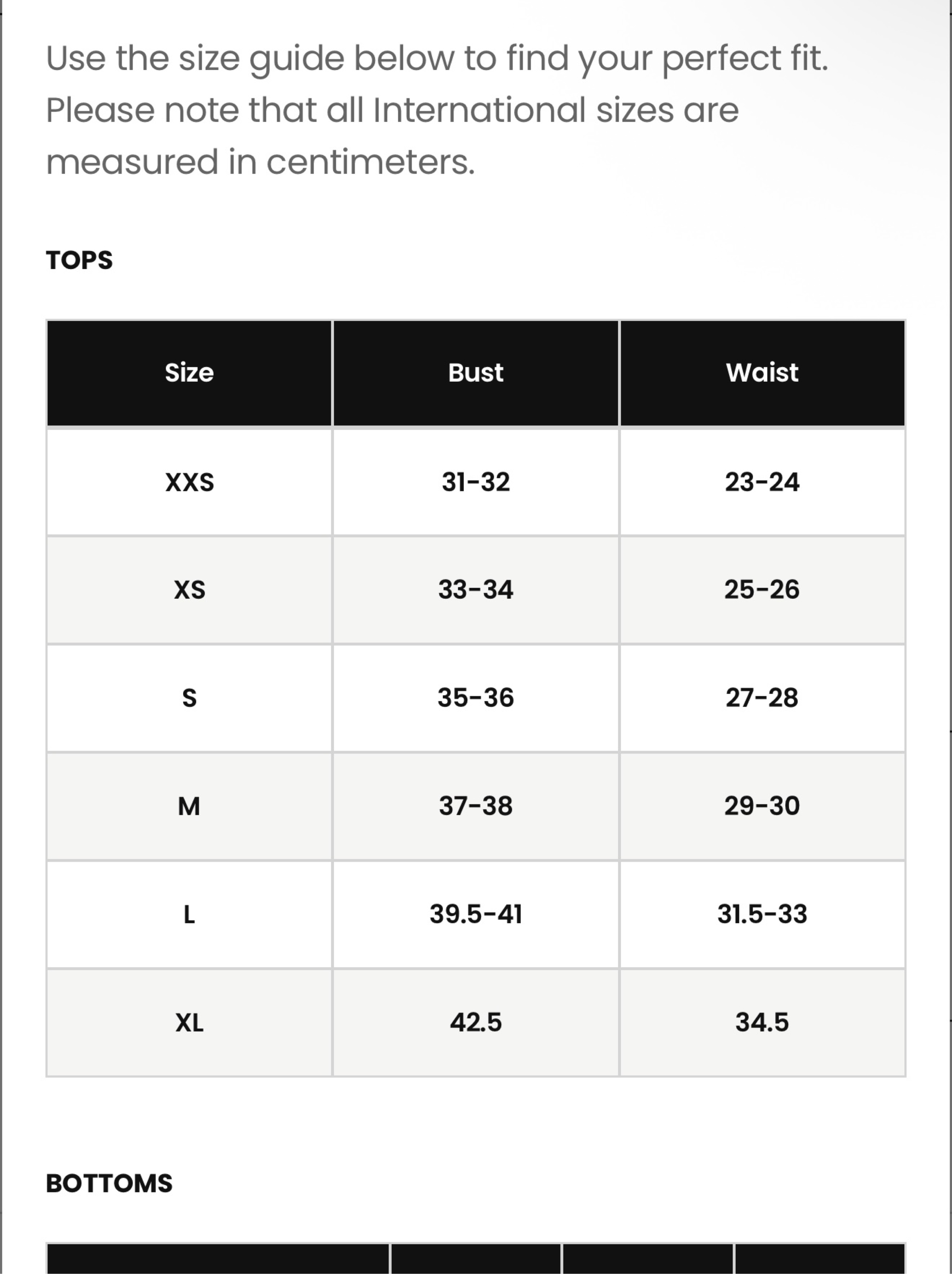Click the Waist column header

point(762,373)
